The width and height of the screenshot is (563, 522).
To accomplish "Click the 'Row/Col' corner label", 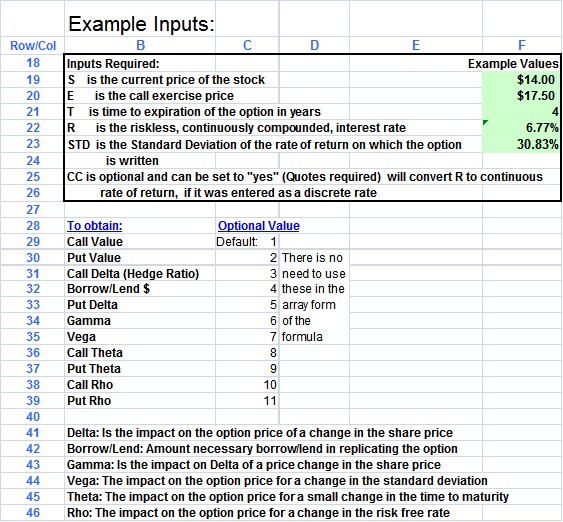I will [33, 46].
